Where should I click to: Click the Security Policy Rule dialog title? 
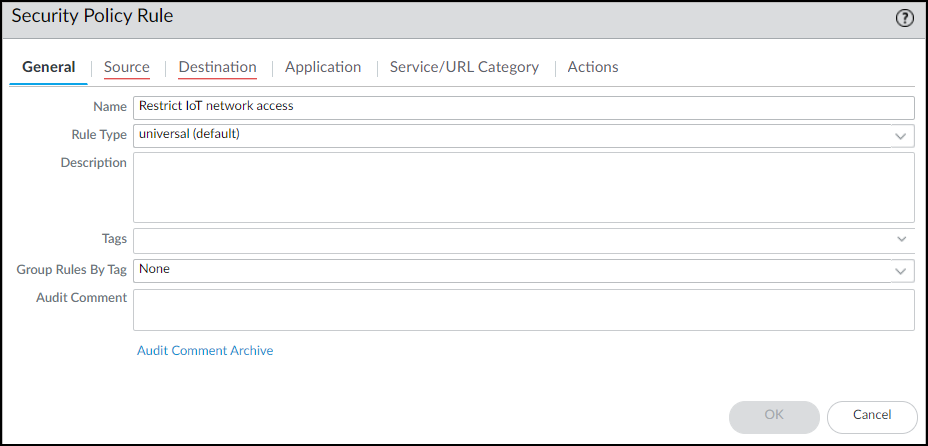(92, 17)
